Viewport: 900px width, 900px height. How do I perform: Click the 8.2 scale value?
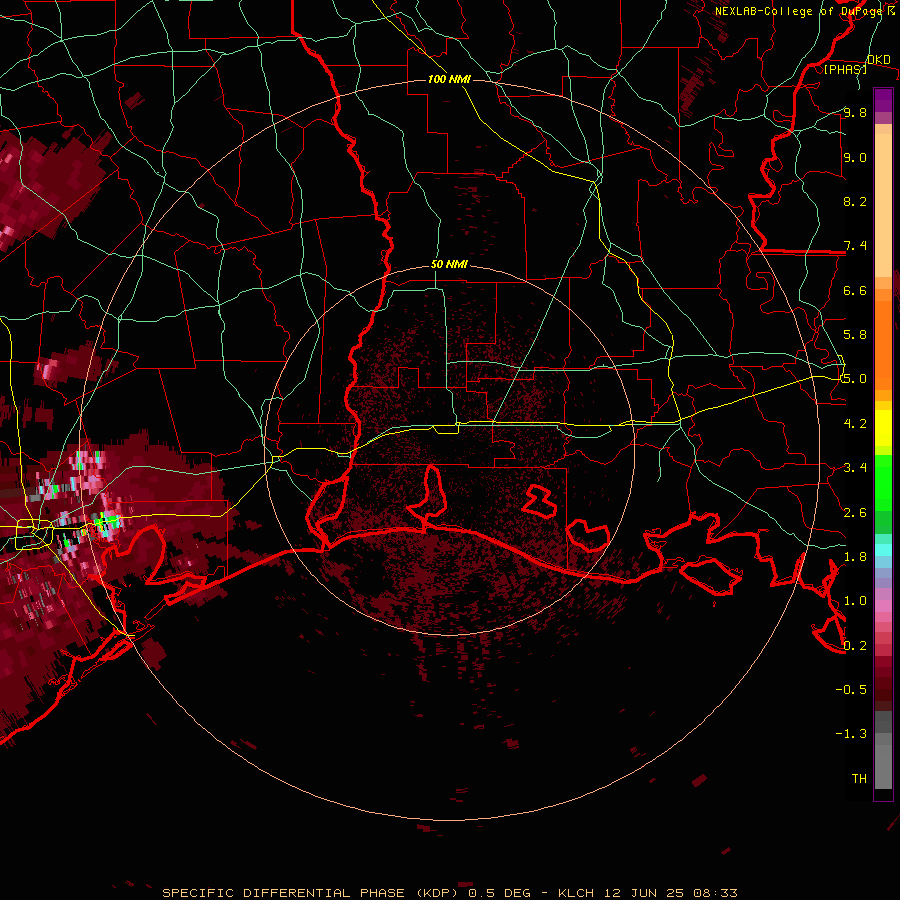pyautogui.click(x=855, y=201)
